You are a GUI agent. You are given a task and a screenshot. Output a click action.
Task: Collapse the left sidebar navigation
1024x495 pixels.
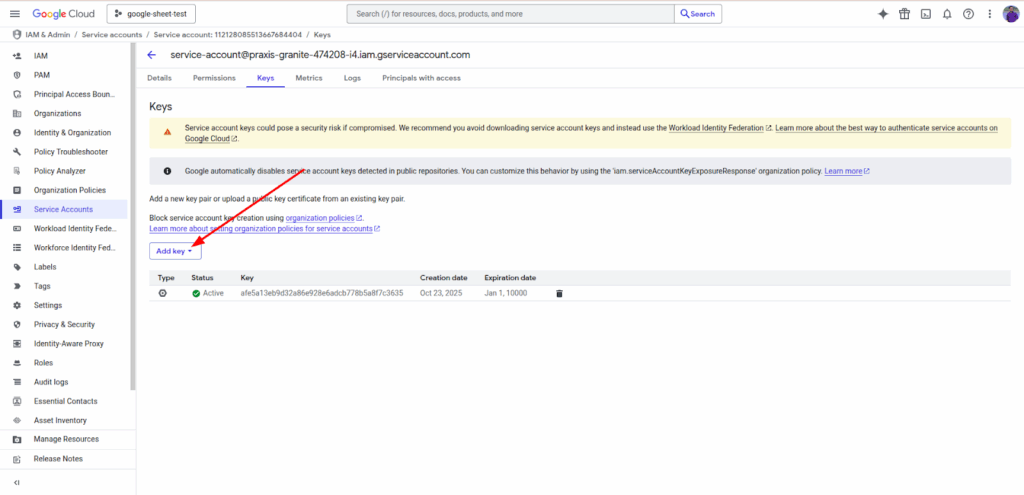(x=17, y=483)
